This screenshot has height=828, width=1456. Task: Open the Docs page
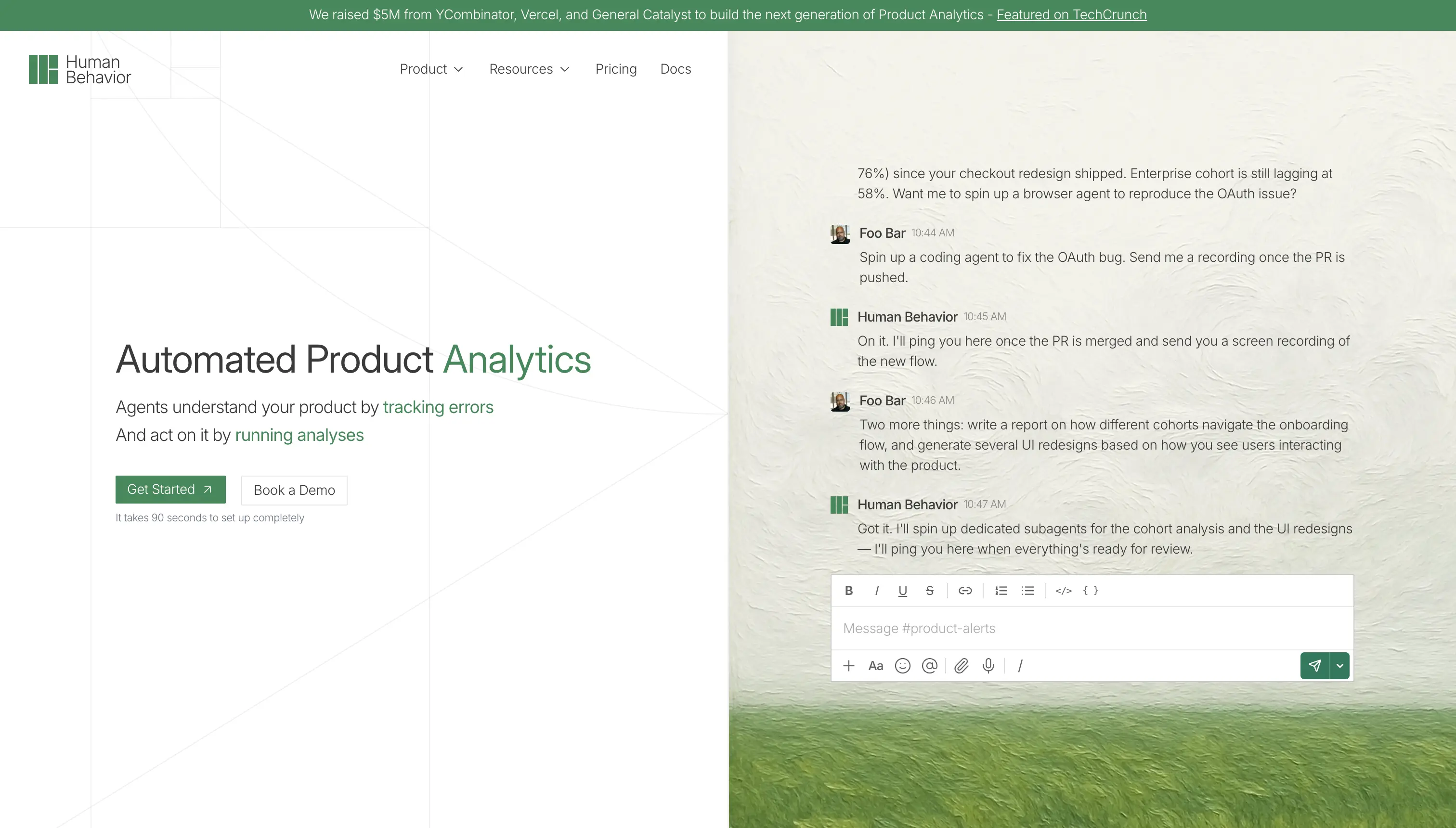point(676,69)
